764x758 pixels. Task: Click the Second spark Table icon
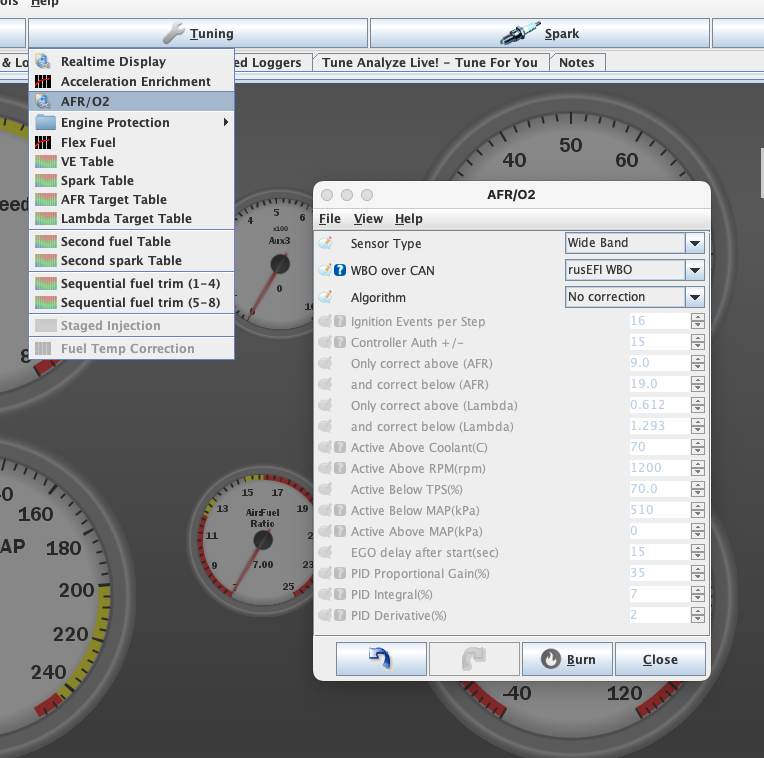(46, 260)
